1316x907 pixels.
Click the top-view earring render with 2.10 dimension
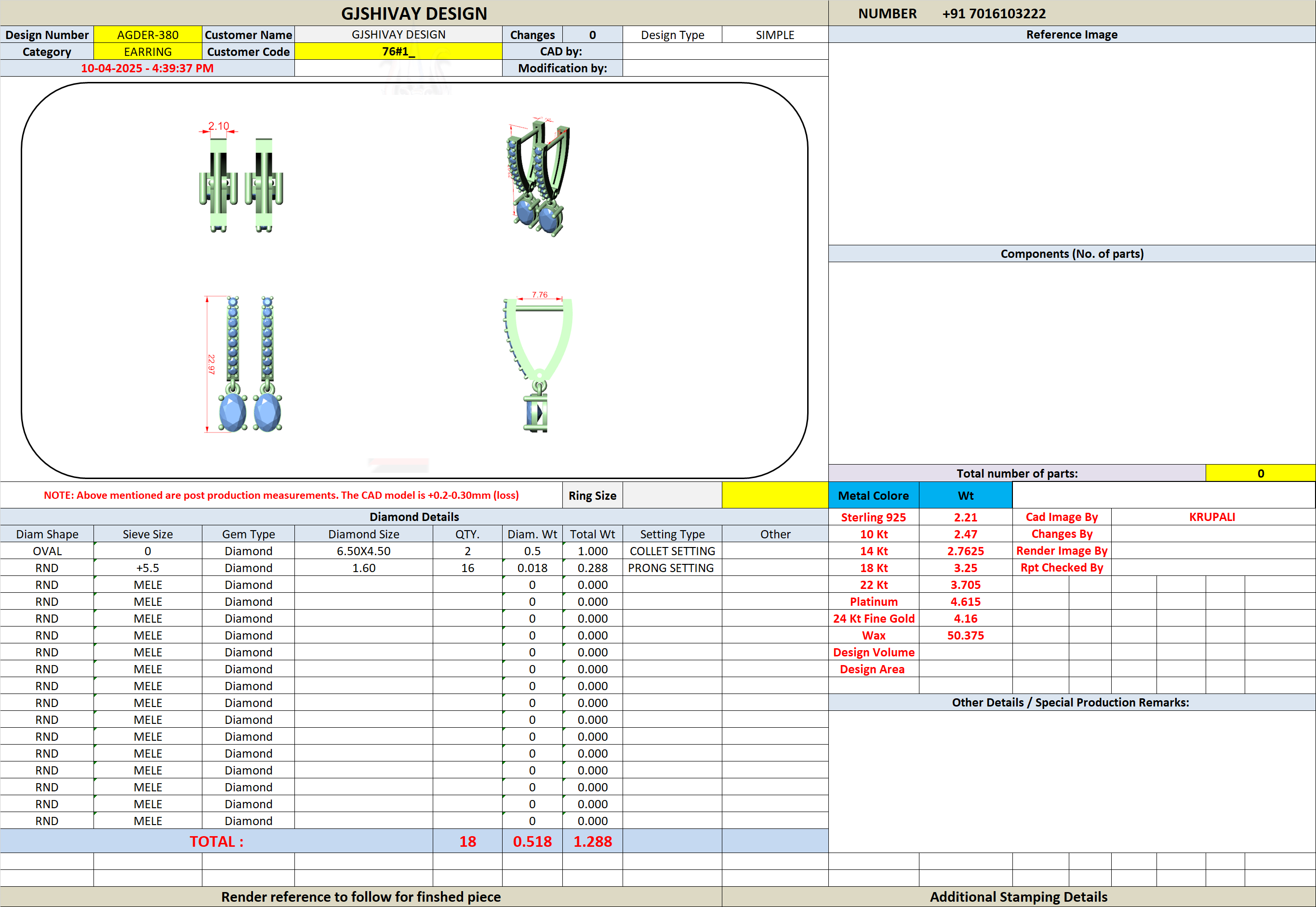pos(241,177)
